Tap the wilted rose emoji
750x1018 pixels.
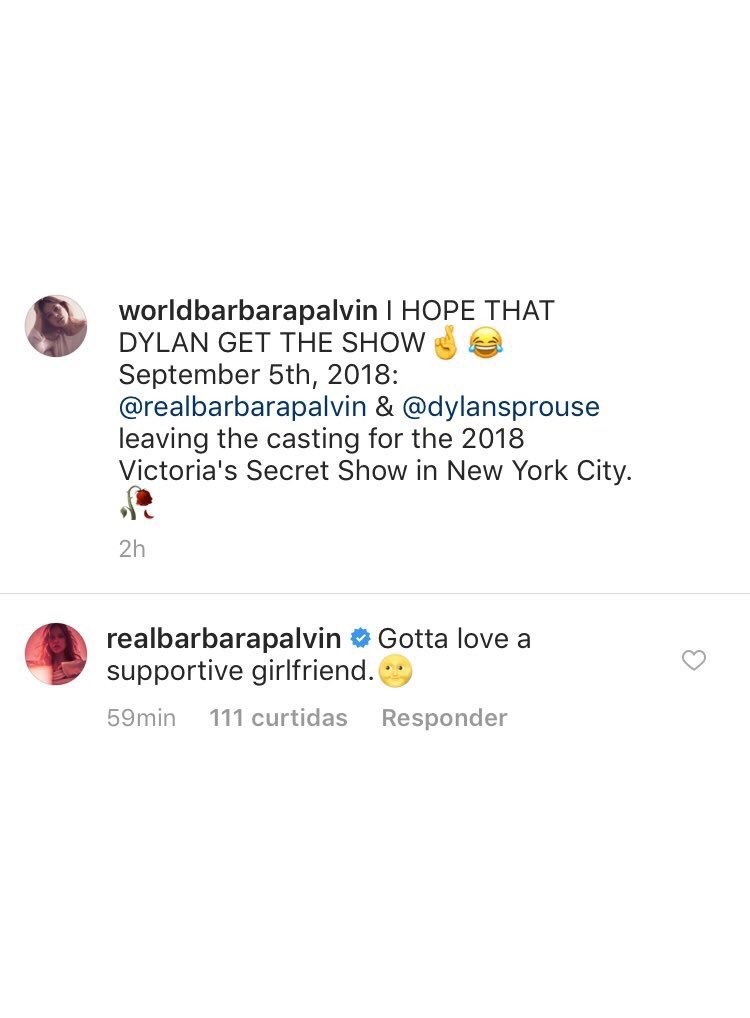pyautogui.click(x=138, y=503)
